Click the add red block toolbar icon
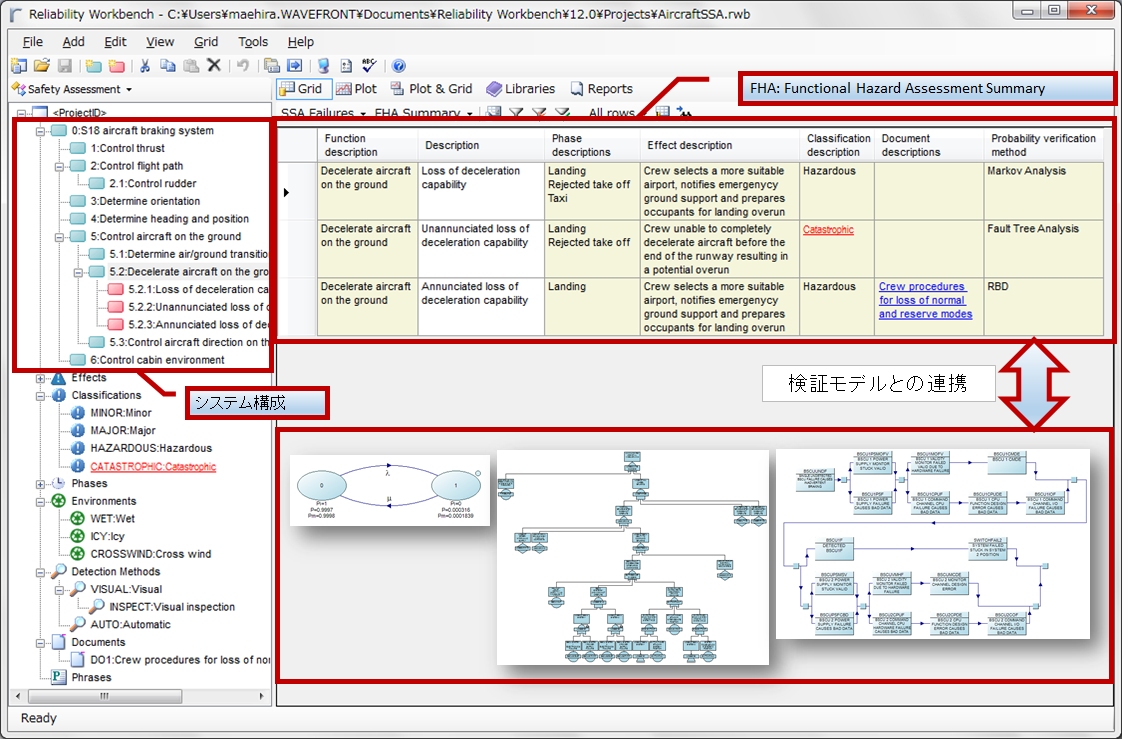 (116, 66)
